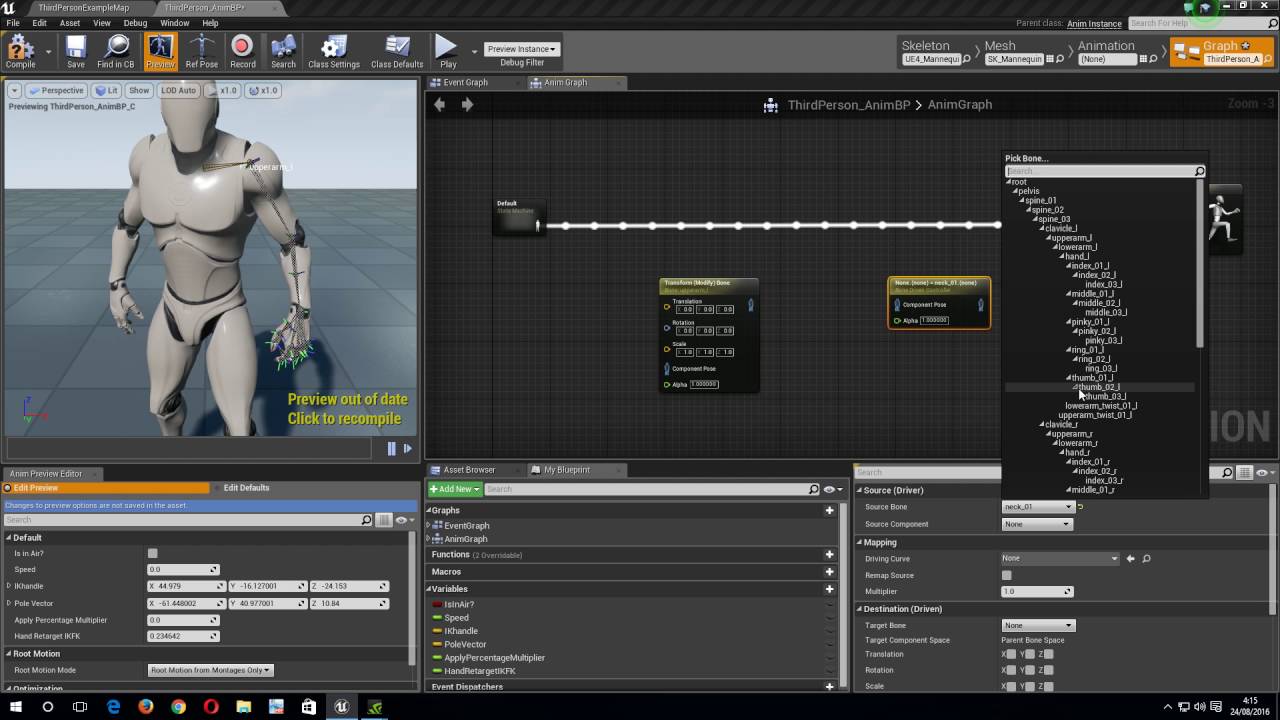The height and width of the screenshot is (720, 1280).
Task: Pause the viewport animation preview
Action: click(x=392, y=449)
